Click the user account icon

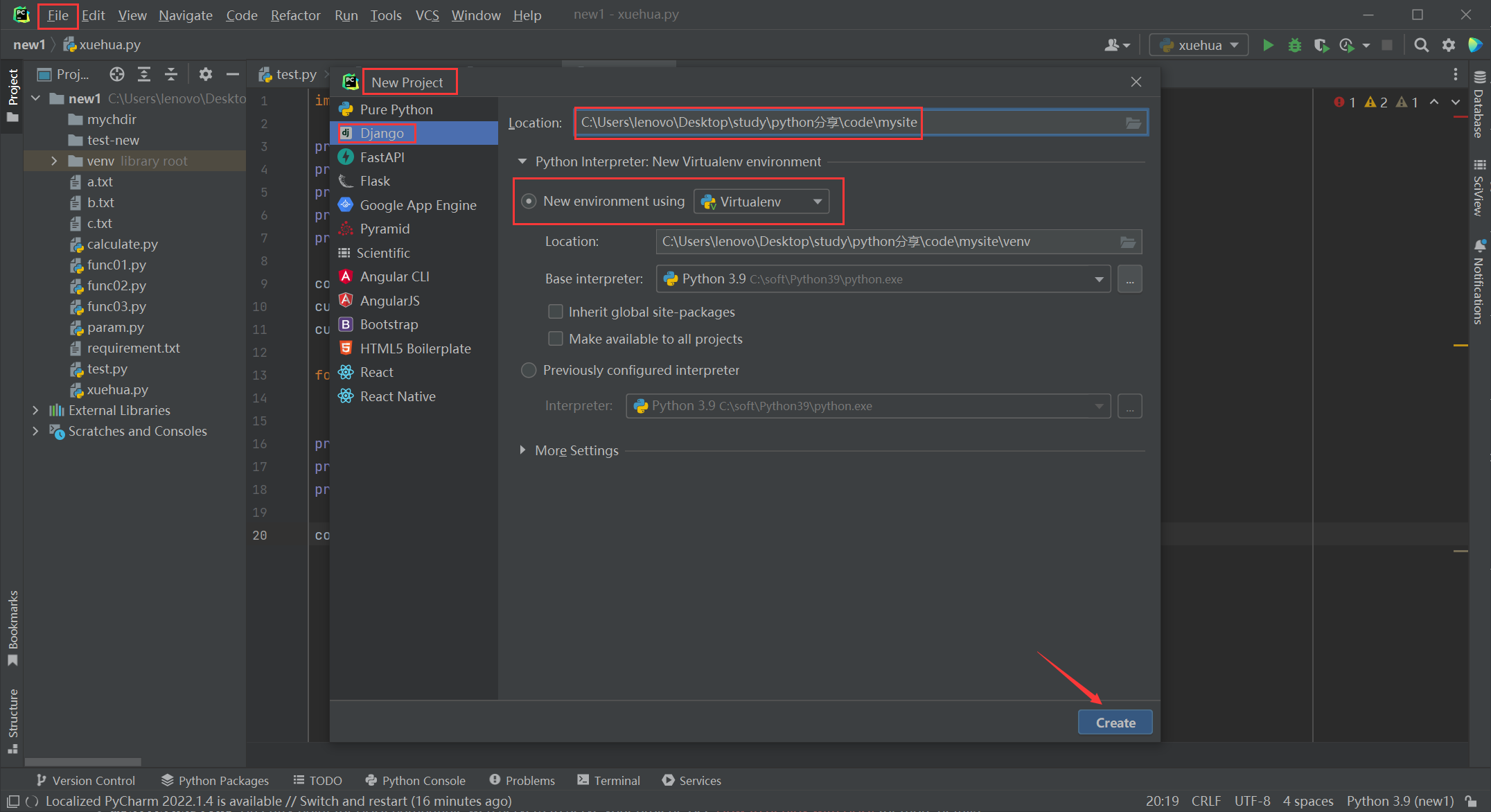tap(1116, 45)
